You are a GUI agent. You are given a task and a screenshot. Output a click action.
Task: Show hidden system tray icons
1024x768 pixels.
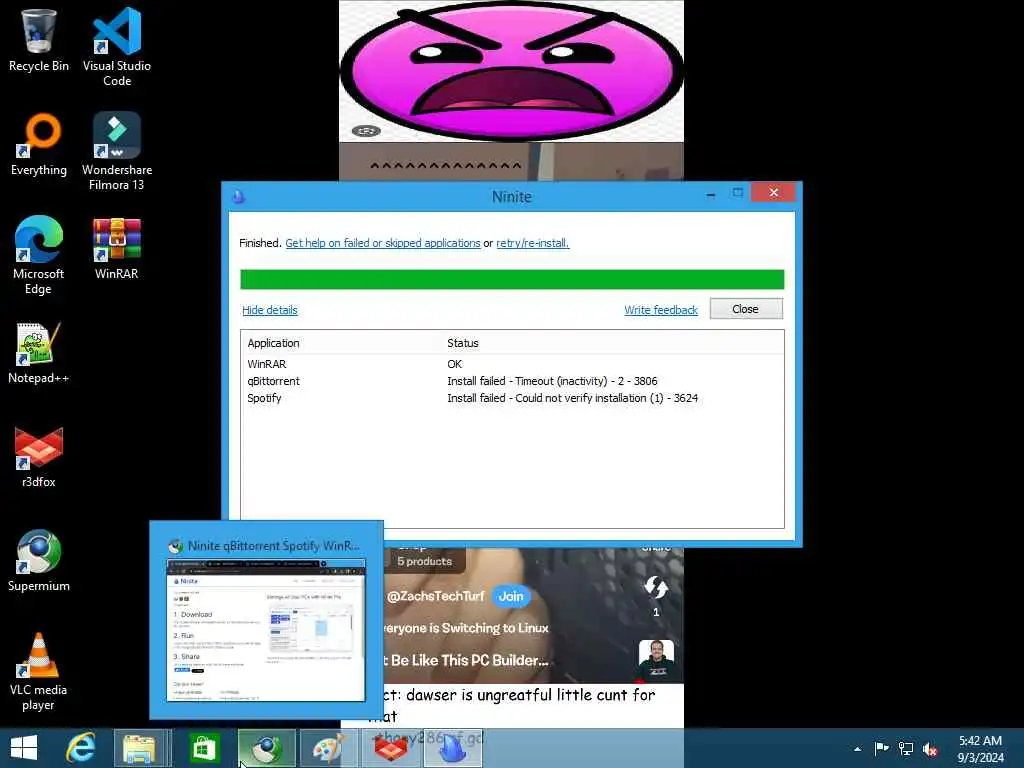click(x=857, y=749)
